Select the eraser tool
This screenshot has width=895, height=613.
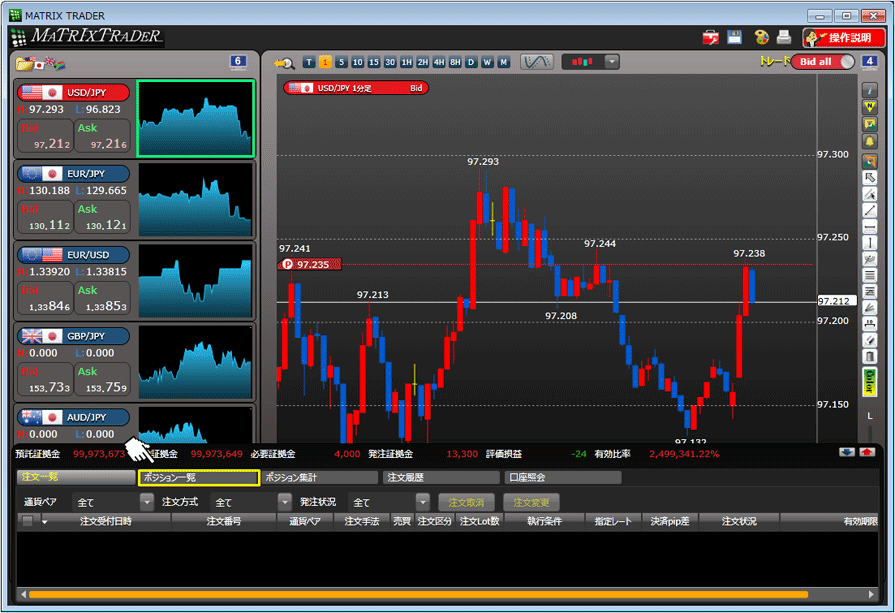pyautogui.click(x=869, y=341)
